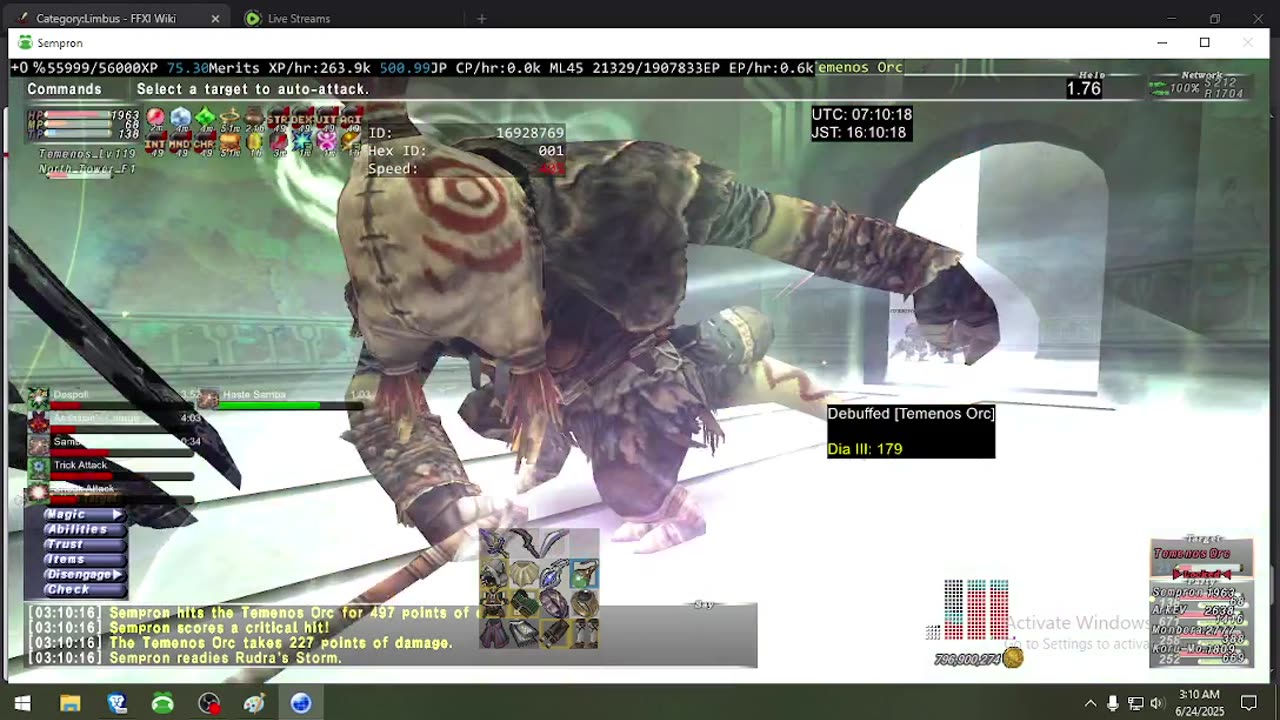The image size is (1280, 720).
Task: Select the CHR boost status icon
Action: (205, 142)
